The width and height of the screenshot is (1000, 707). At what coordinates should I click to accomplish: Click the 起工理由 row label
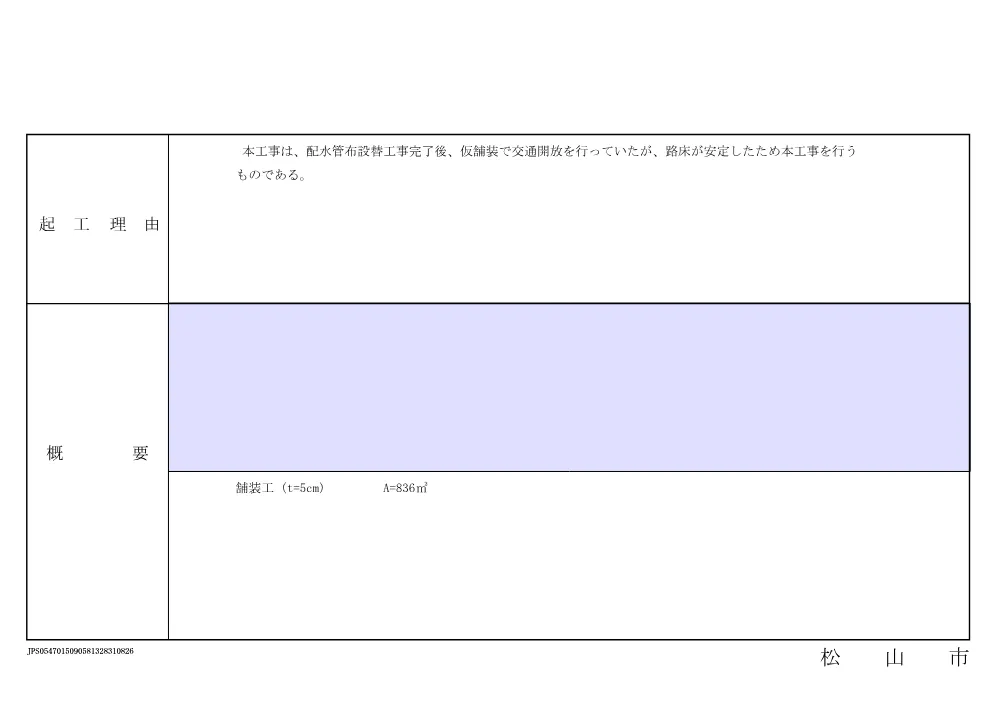pos(99,224)
